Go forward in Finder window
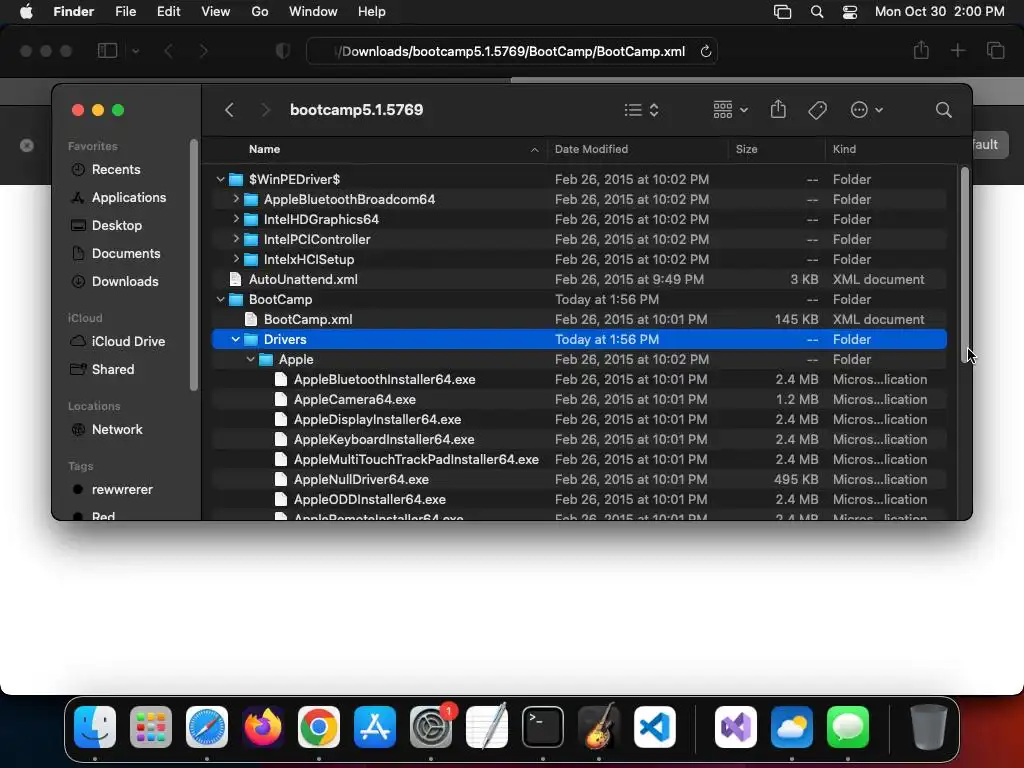Screen dimensions: 1024x768 265,110
